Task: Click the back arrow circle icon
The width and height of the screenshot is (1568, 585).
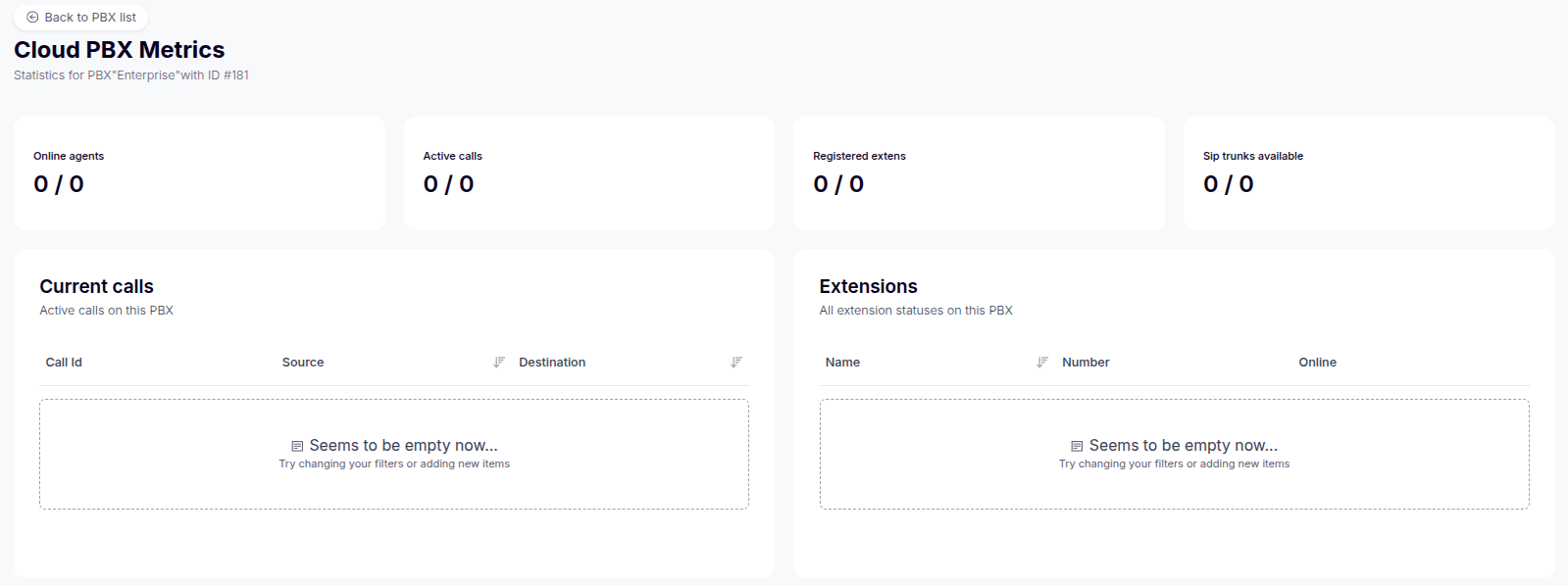Action: click(x=32, y=18)
